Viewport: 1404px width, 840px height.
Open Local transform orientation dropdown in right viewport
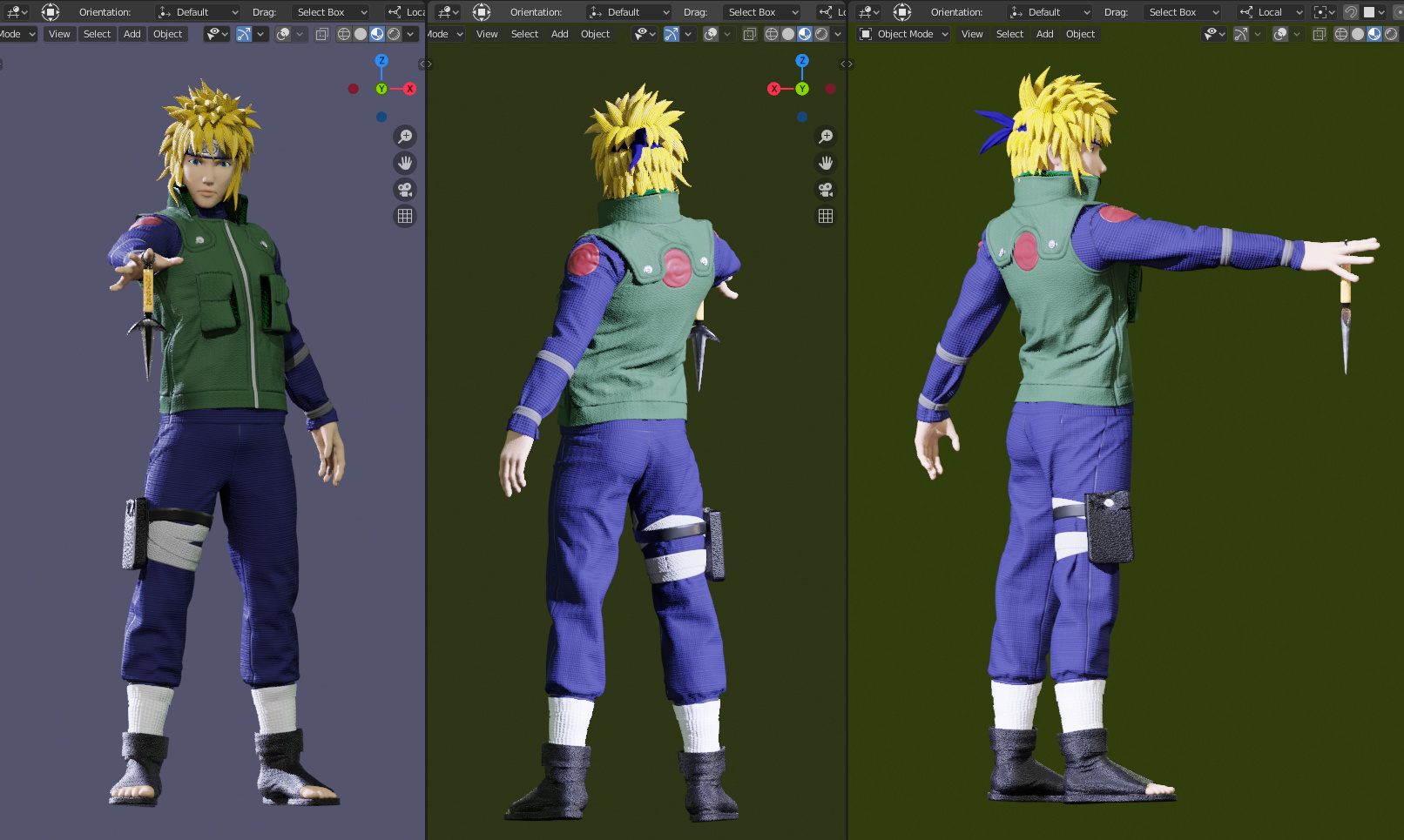[1271, 12]
